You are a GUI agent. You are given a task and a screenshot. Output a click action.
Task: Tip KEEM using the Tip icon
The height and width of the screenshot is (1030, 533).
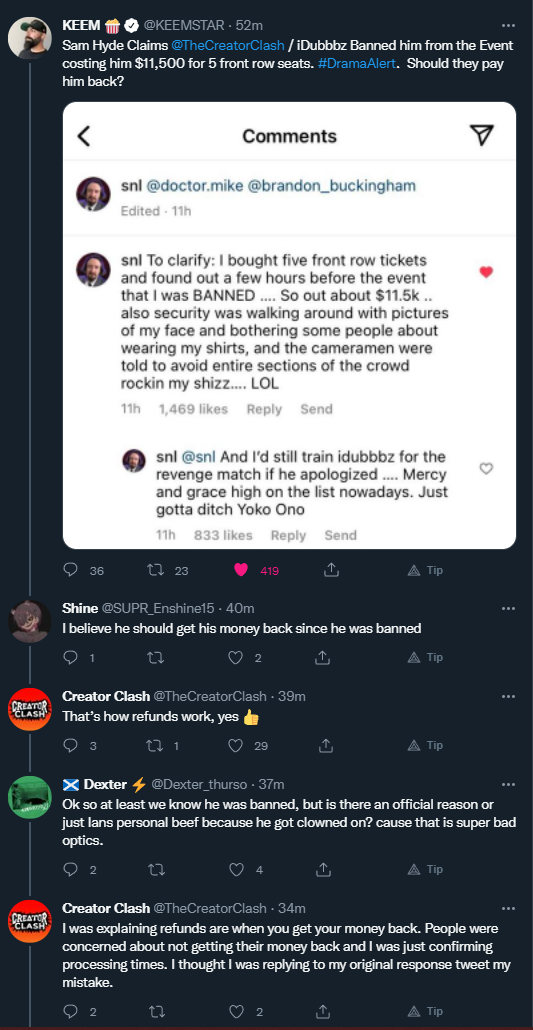pos(425,570)
